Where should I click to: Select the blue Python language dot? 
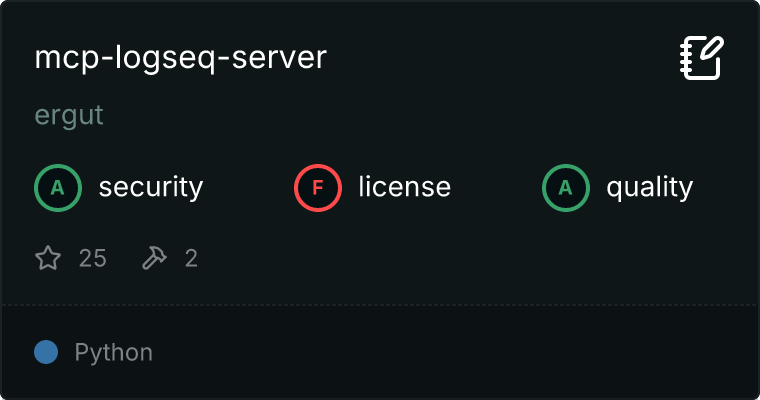(x=46, y=352)
